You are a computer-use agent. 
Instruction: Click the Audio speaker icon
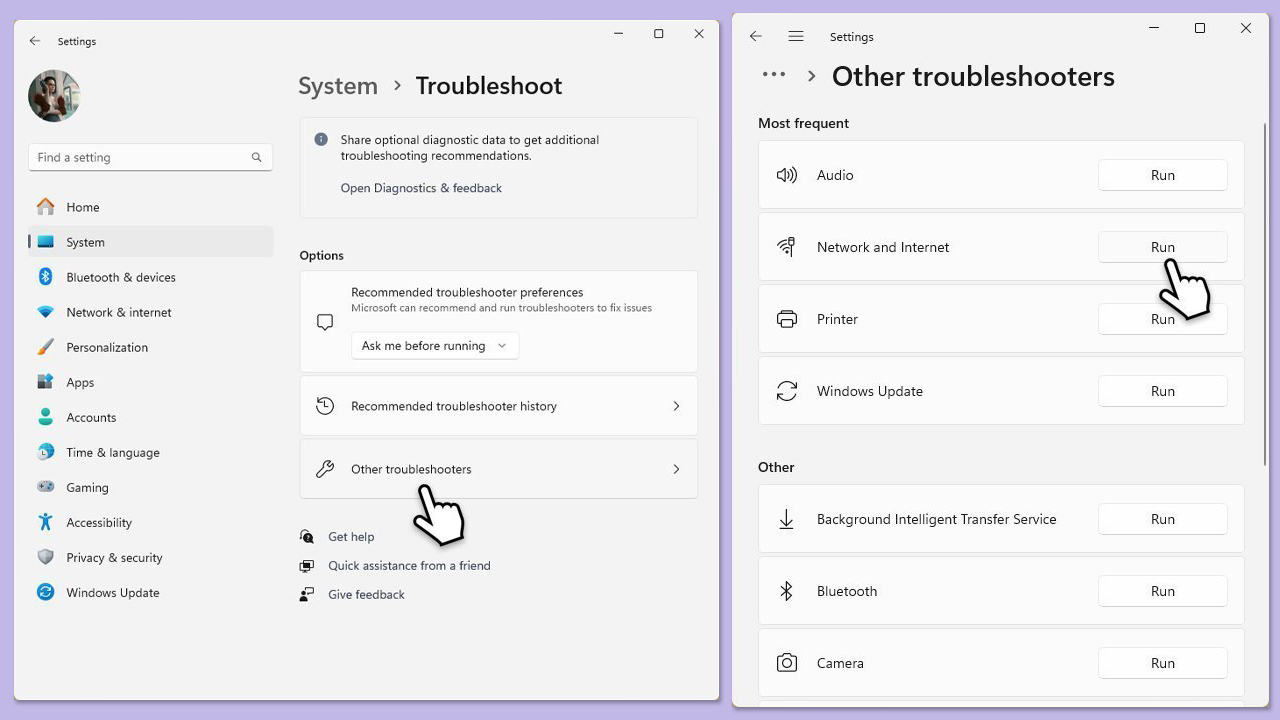pyautogui.click(x=787, y=175)
